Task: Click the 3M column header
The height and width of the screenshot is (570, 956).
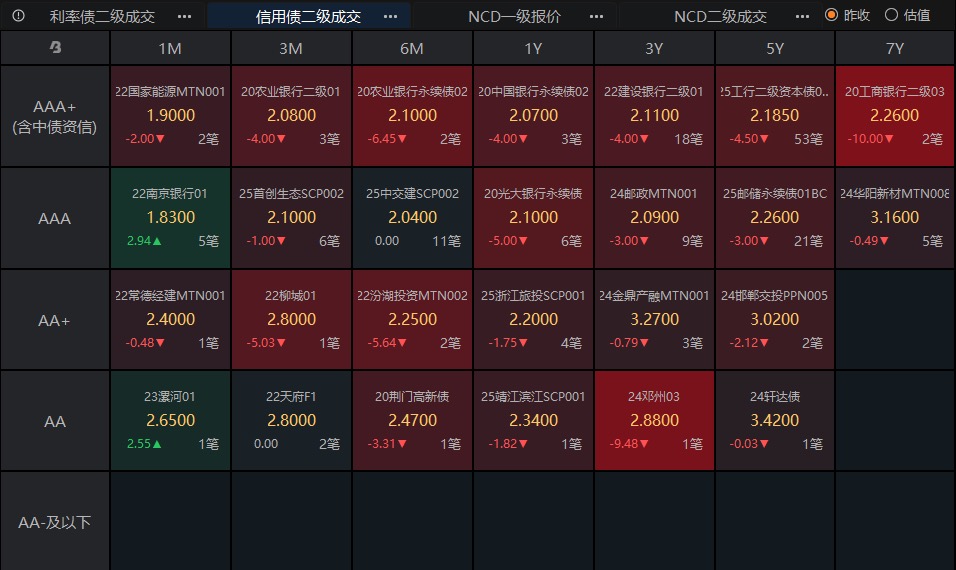Action: tap(291, 48)
